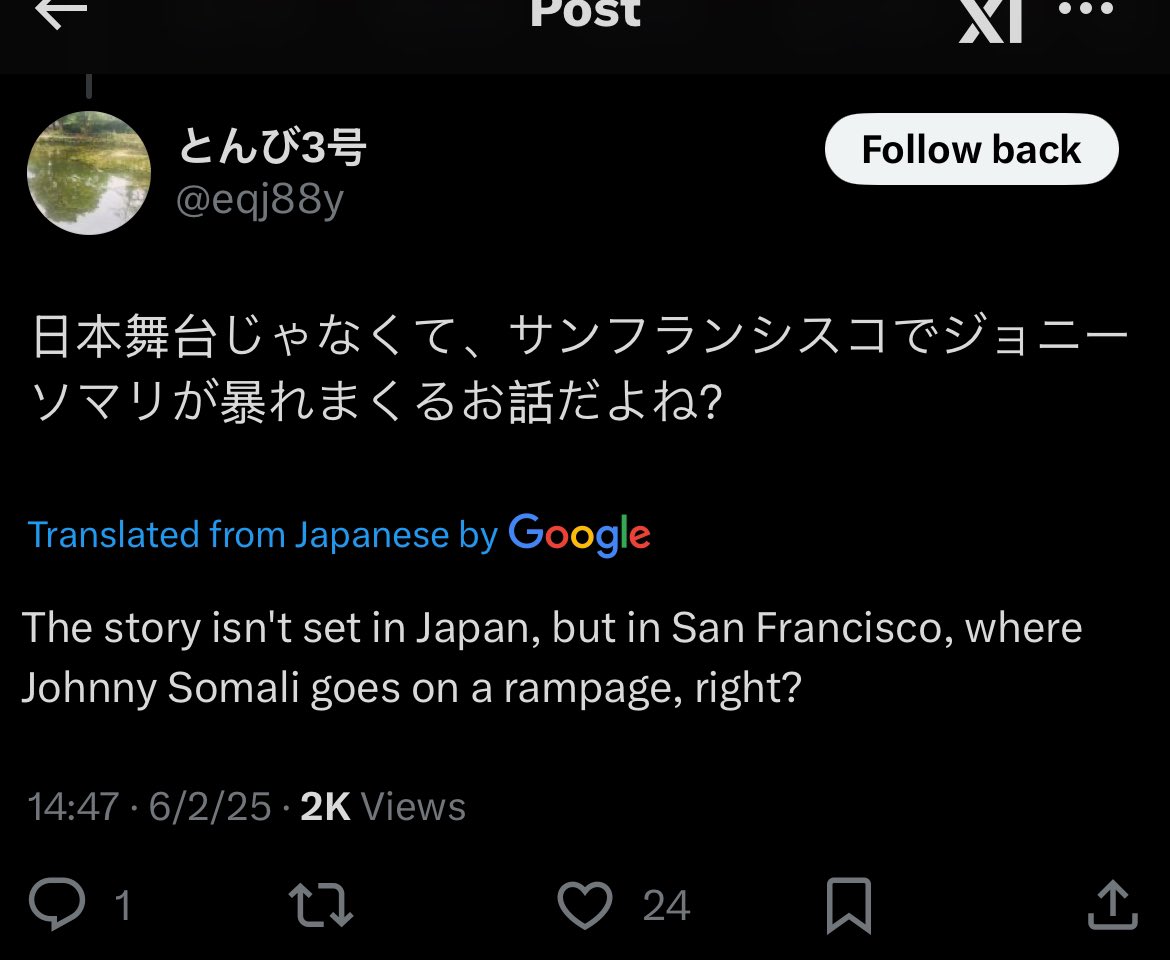Tap the reply speech bubble icon
The height and width of the screenshot is (960, 1170).
[x=57, y=903]
